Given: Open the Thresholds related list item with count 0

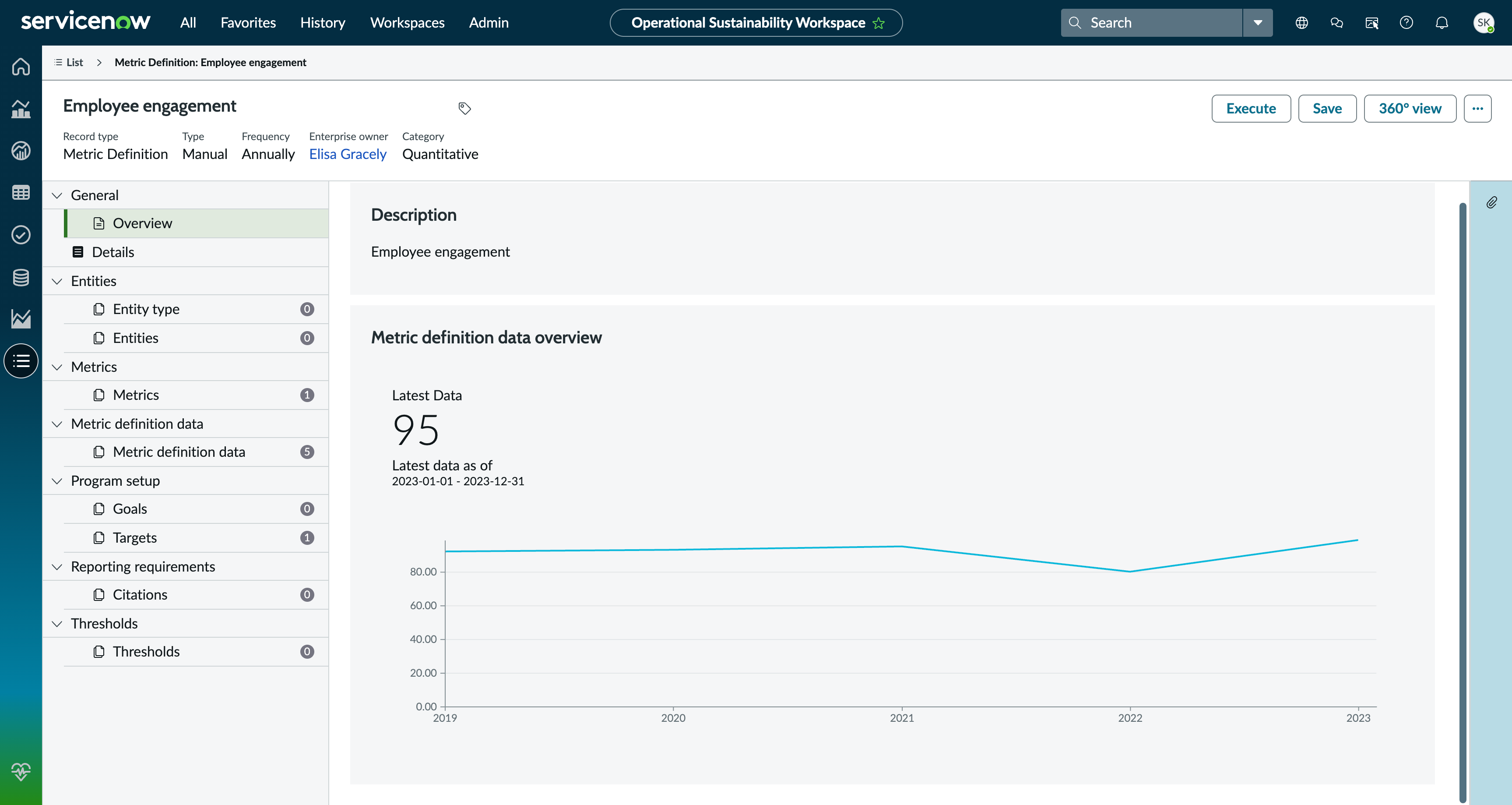Looking at the screenshot, I should pyautogui.click(x=196, y=652).
